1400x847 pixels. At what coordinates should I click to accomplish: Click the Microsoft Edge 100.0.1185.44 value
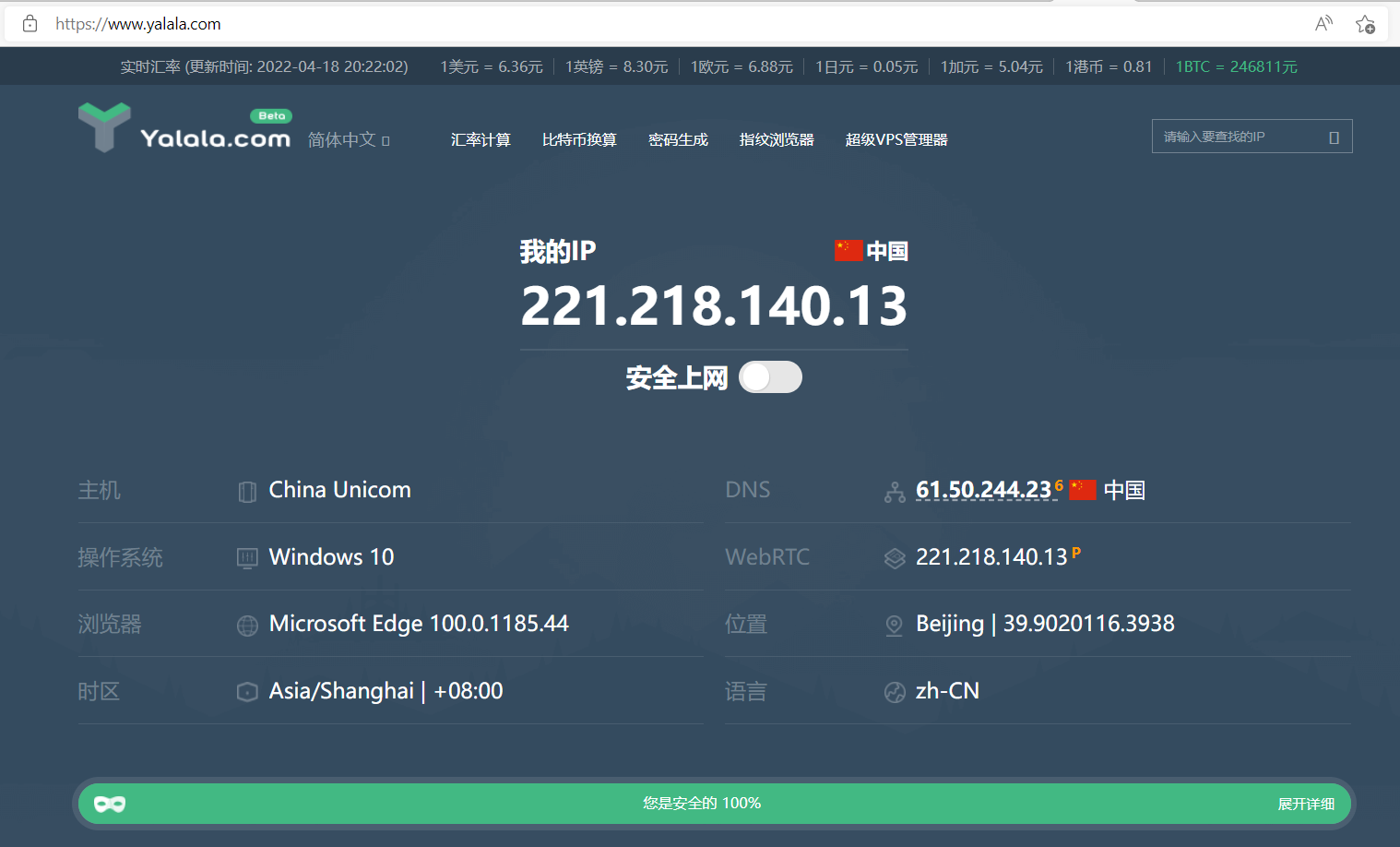click(419, 624)
